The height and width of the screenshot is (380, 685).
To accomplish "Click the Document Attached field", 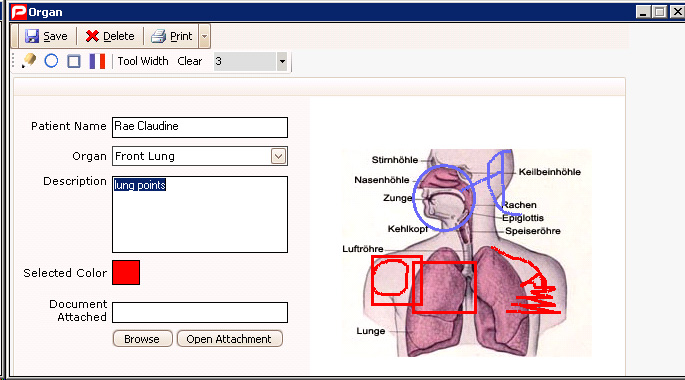I will (x=200, y=312).
